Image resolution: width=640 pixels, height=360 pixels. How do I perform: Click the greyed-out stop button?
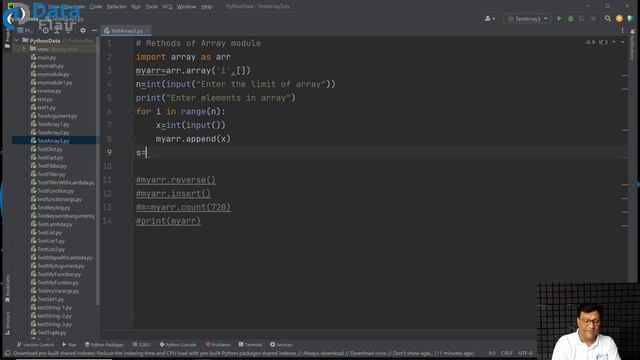[593, 19]
